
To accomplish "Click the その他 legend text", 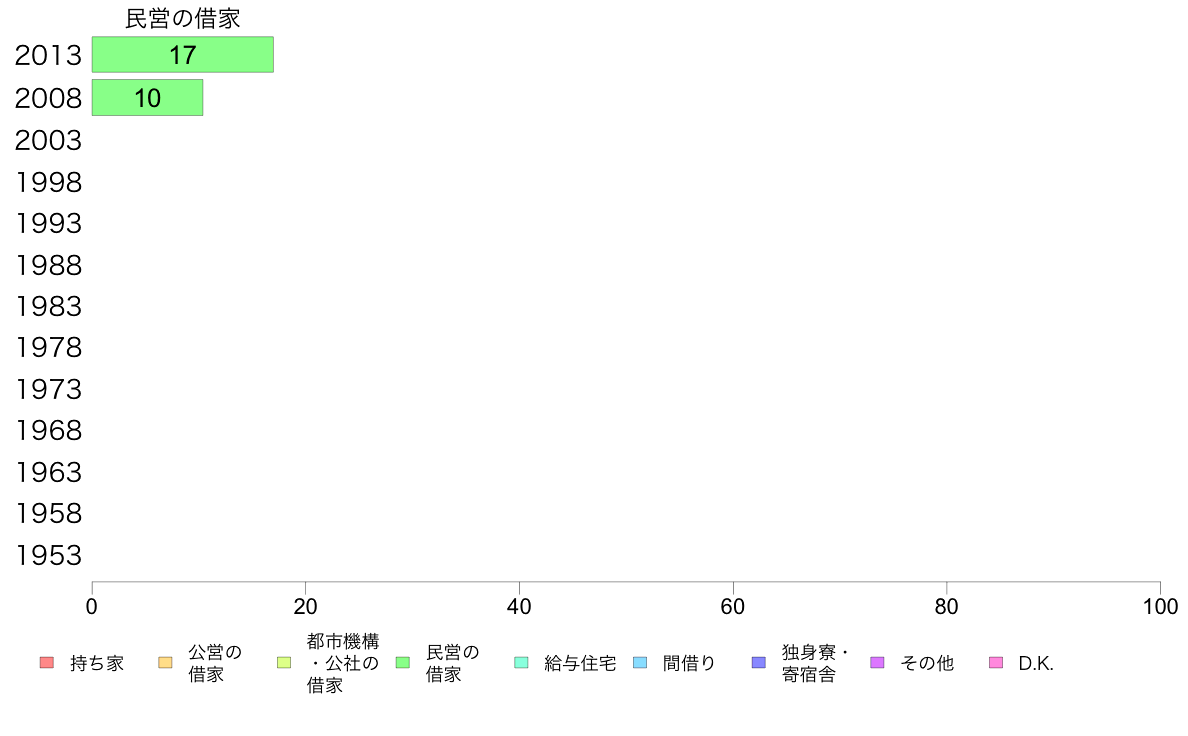I will pyautogui.click(x=927, y=663).
